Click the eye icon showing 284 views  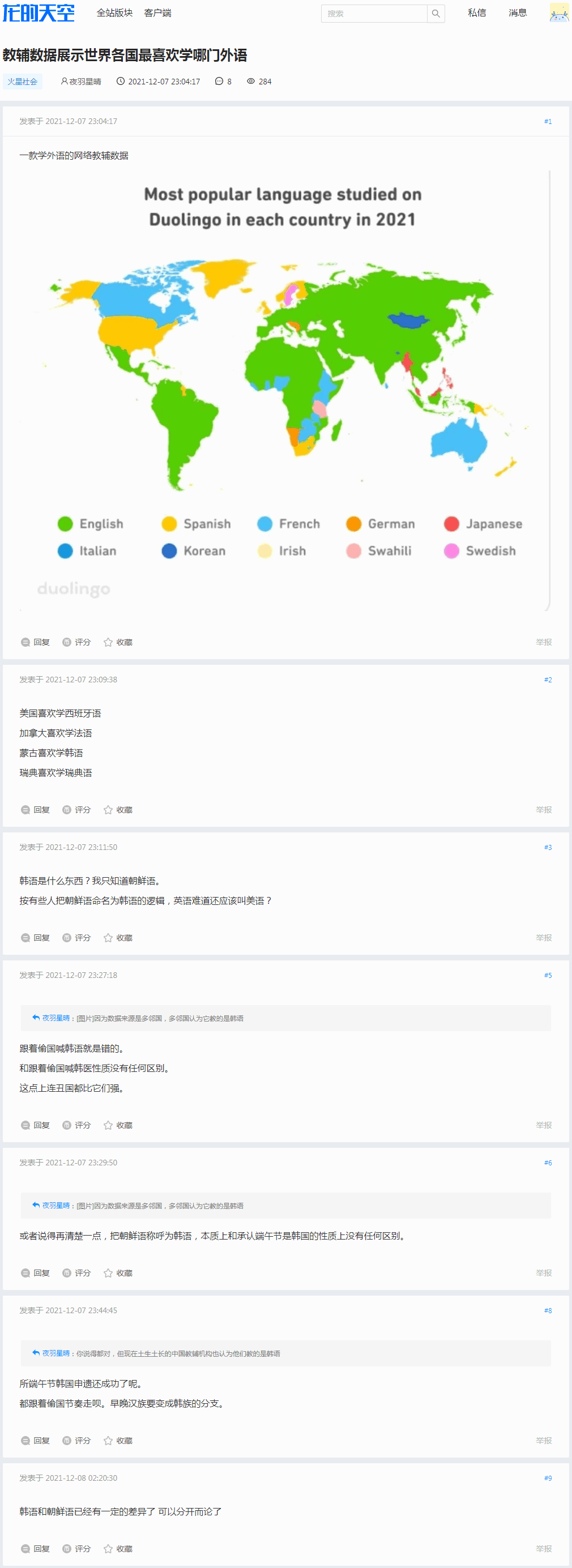(x=251, y=81)
